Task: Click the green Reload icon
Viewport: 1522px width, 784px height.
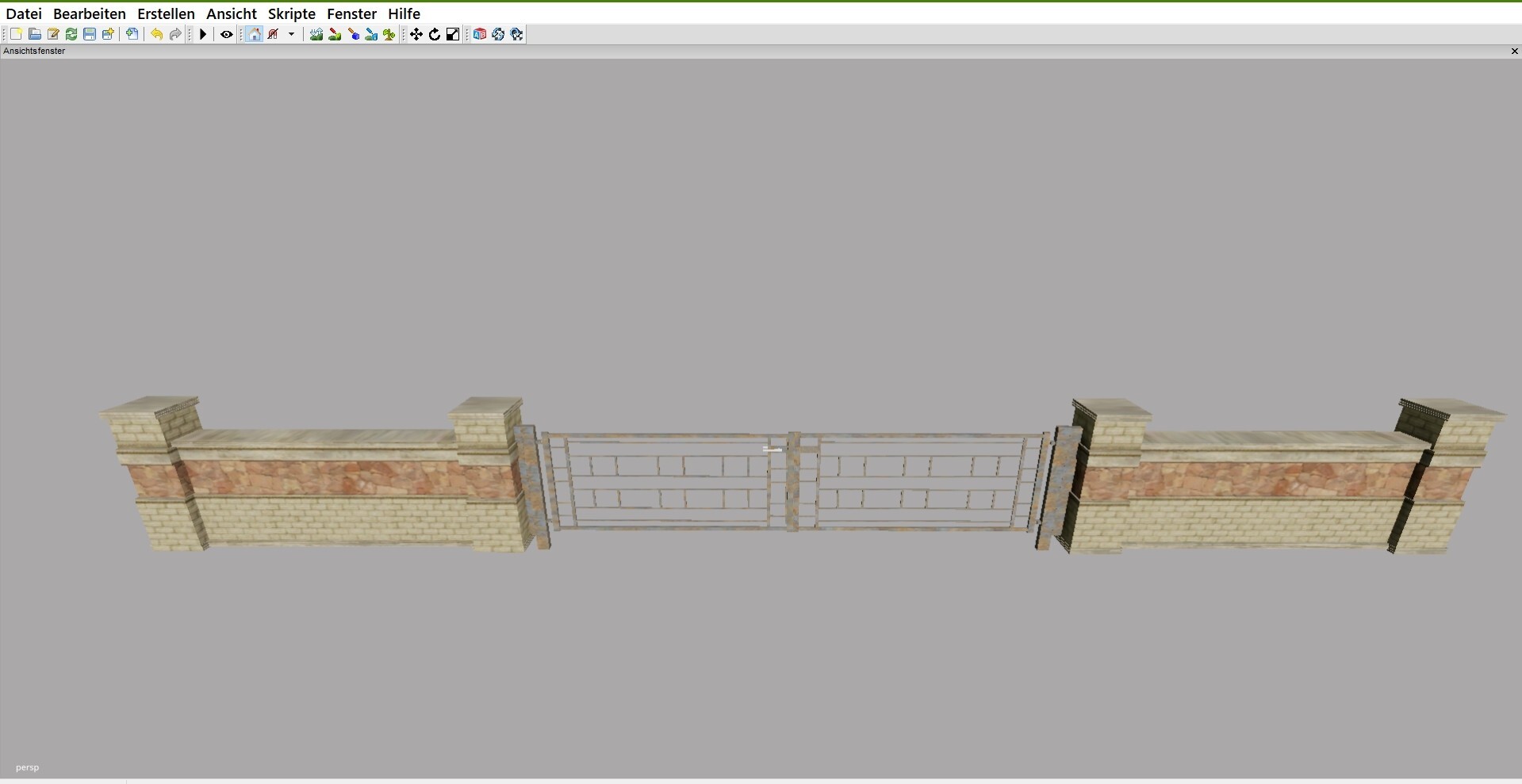Action: (x=71, y=34)
